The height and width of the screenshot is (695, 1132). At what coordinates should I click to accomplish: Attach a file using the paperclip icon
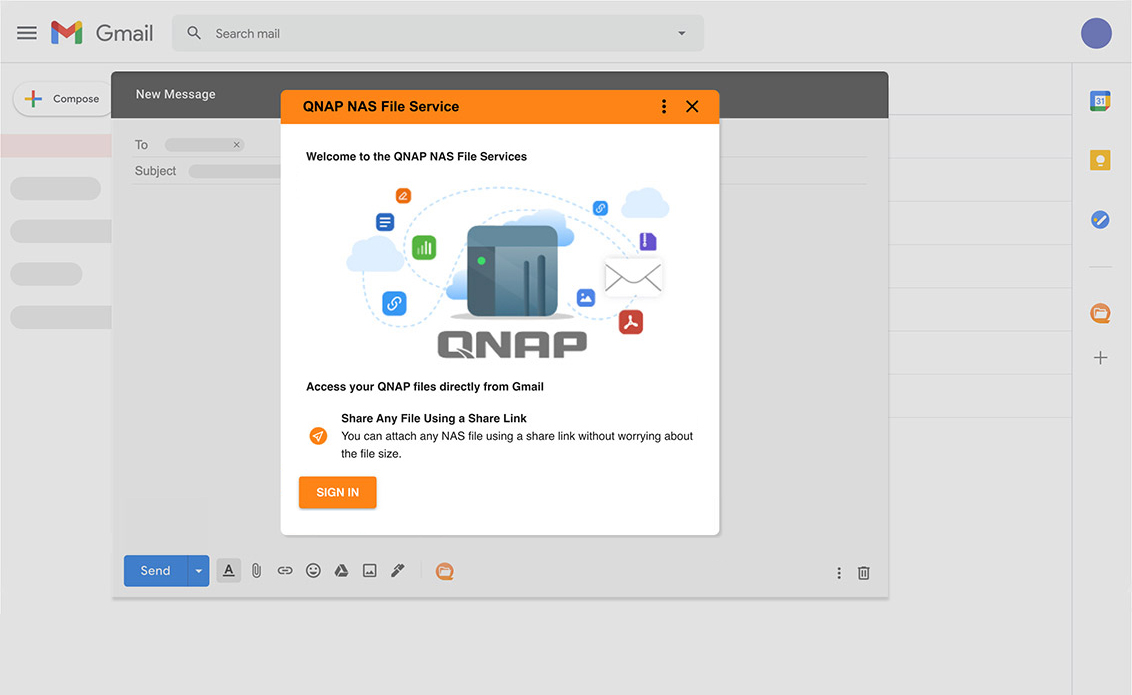coord(256,570)
